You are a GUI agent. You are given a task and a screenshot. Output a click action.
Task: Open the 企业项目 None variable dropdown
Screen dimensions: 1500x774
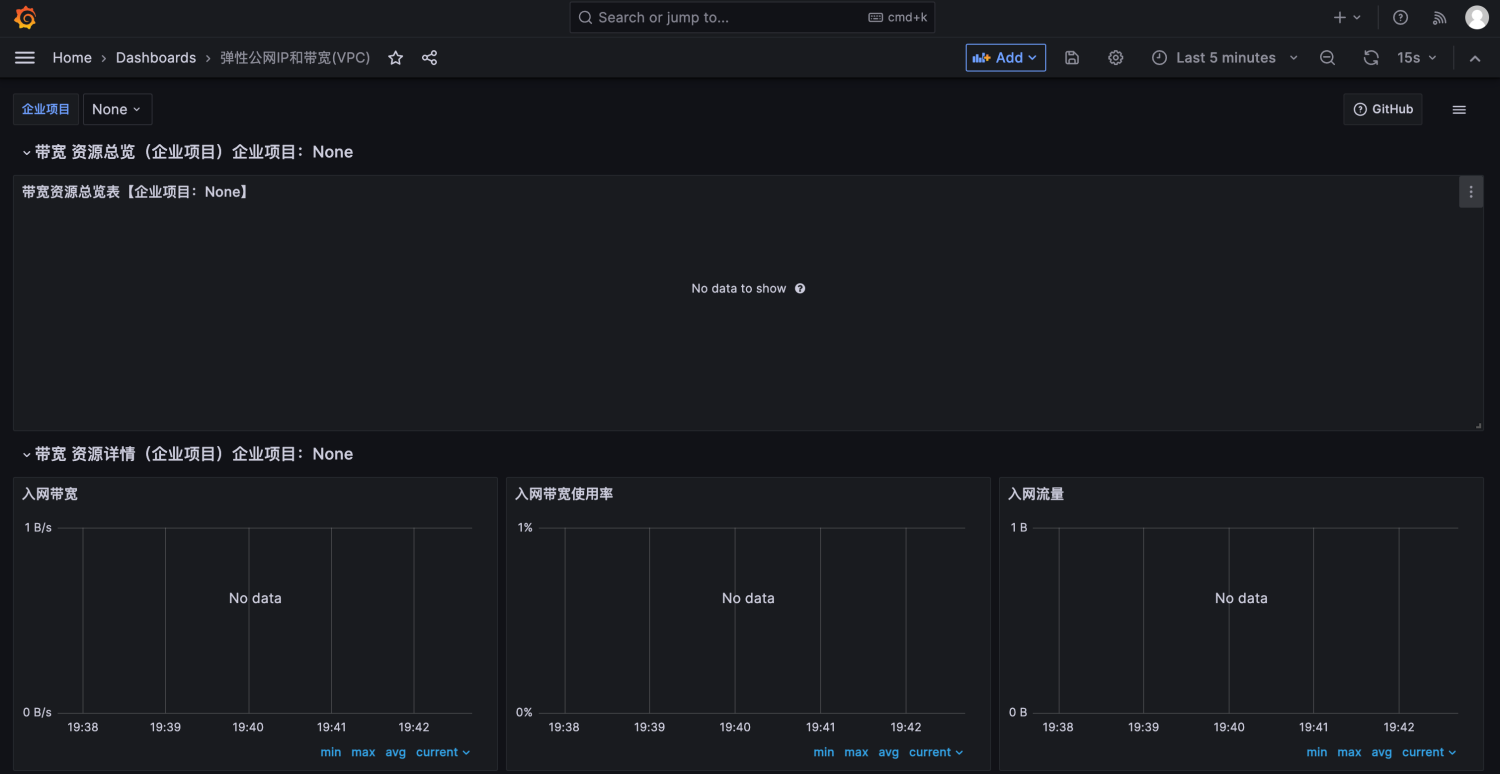pos(117,109)
